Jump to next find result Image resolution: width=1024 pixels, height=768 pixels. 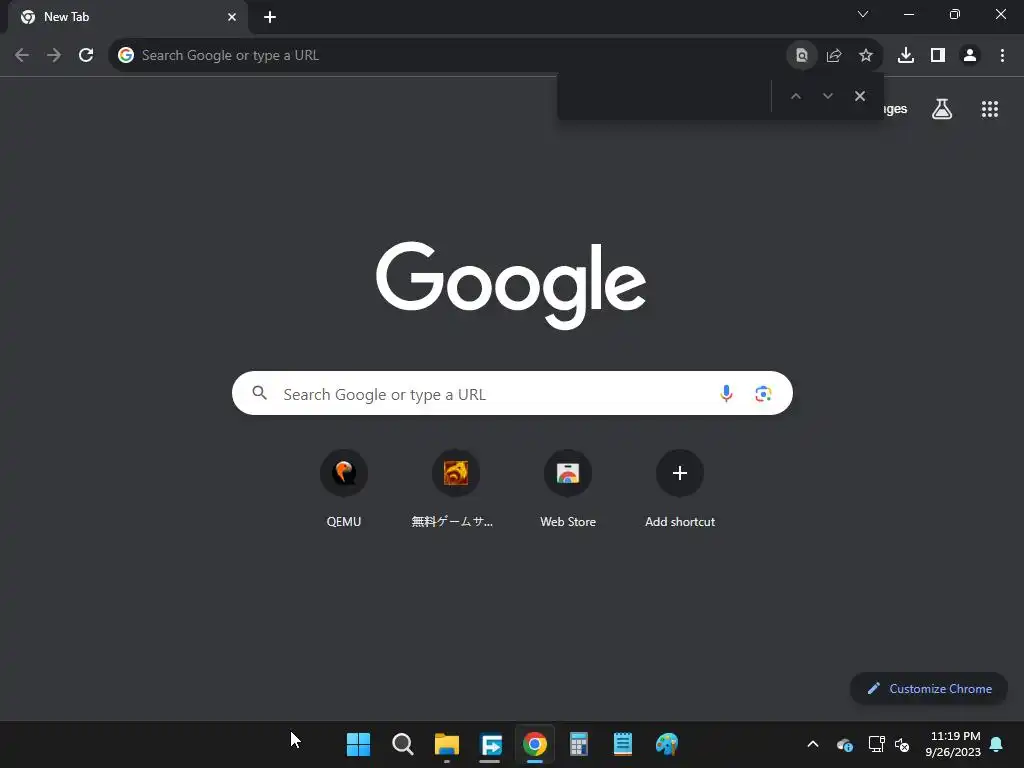click(x=828, y=96)
